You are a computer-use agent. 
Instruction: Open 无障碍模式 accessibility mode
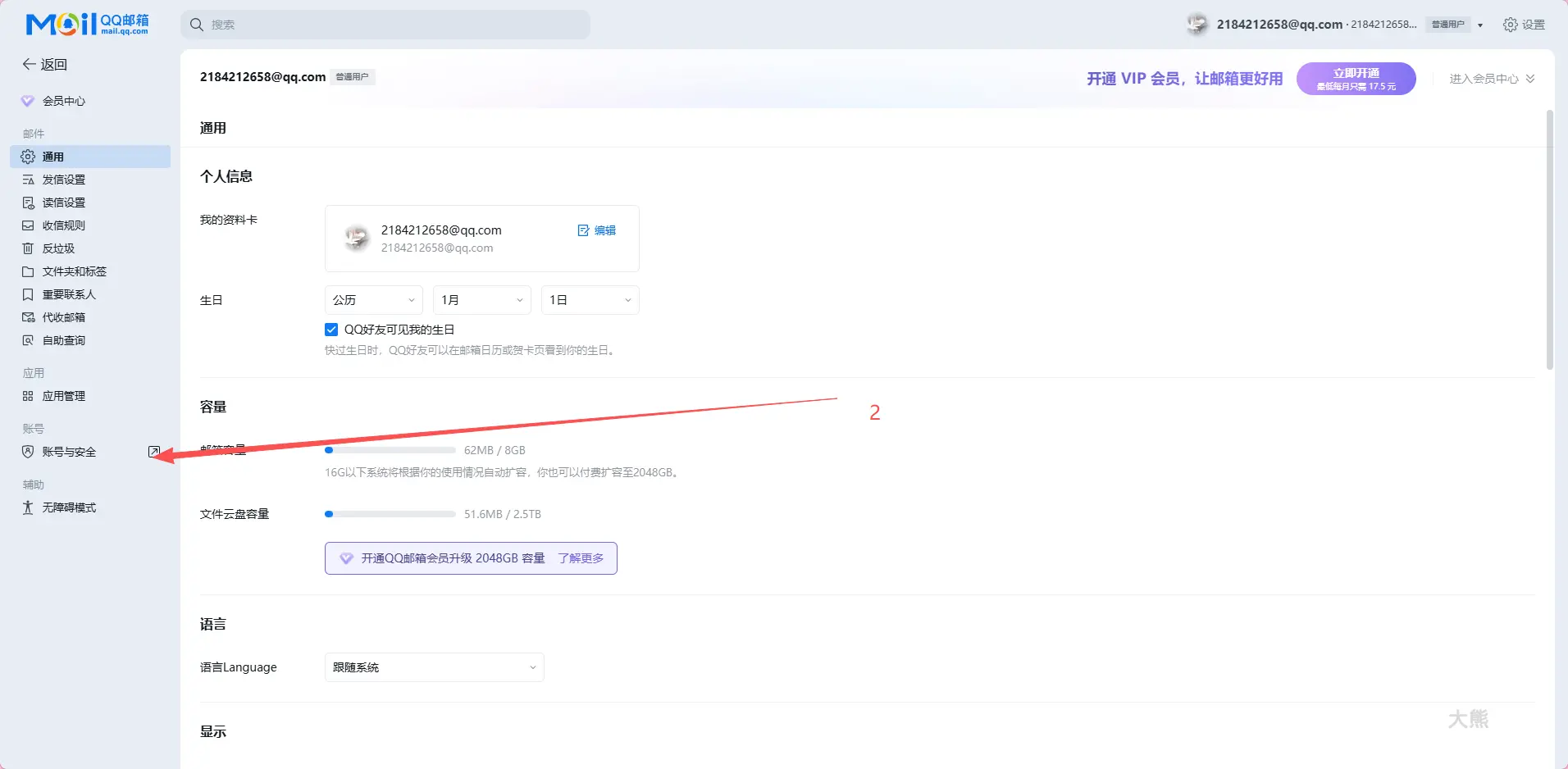coord(69,507)
